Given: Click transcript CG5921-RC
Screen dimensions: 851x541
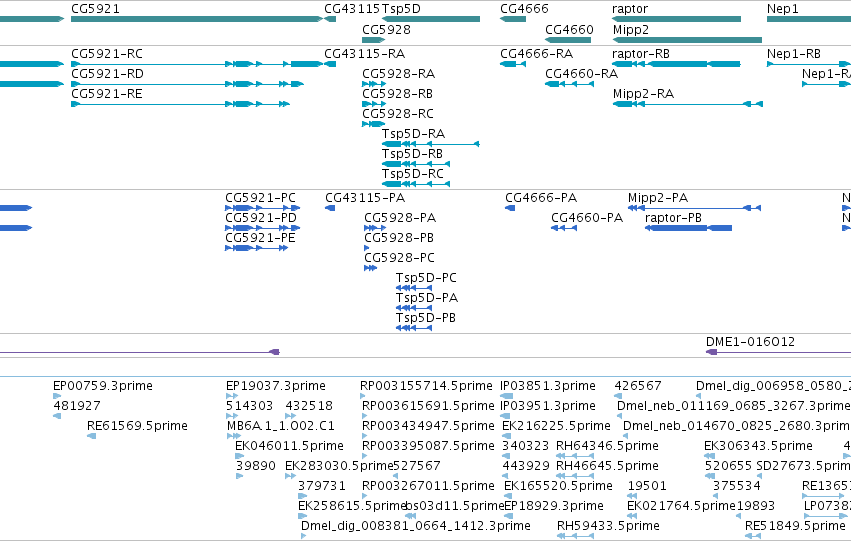Looking at the screenshot, I should tap(197, 64).
